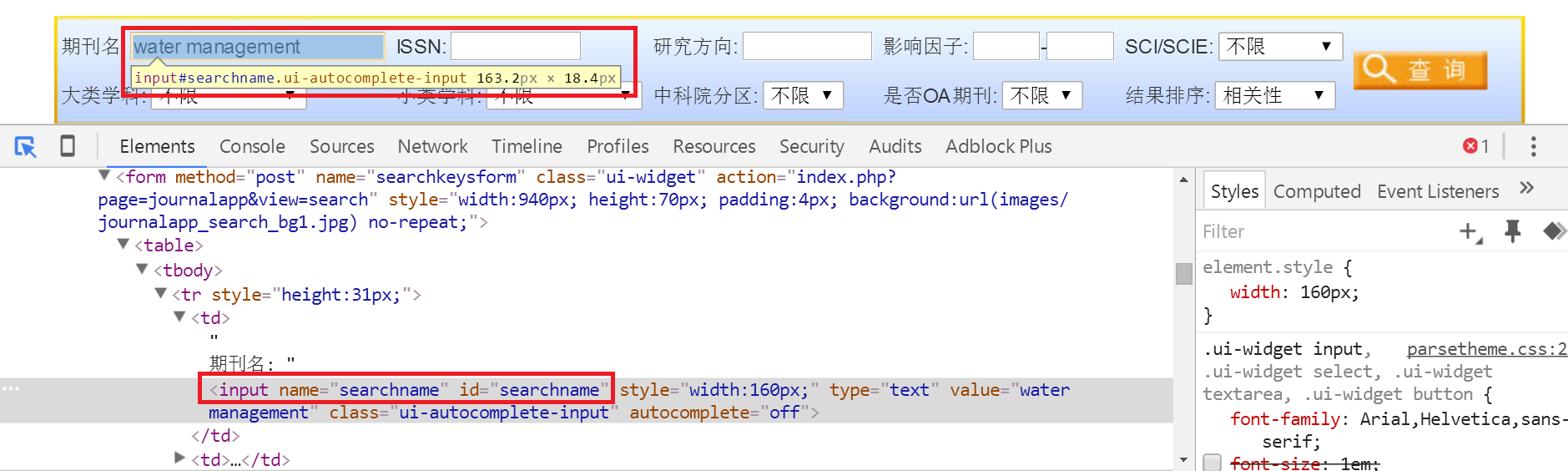Click the 研究方向 input field
This screenshot has width=1568, height=471.
click(x=807, y=46)
